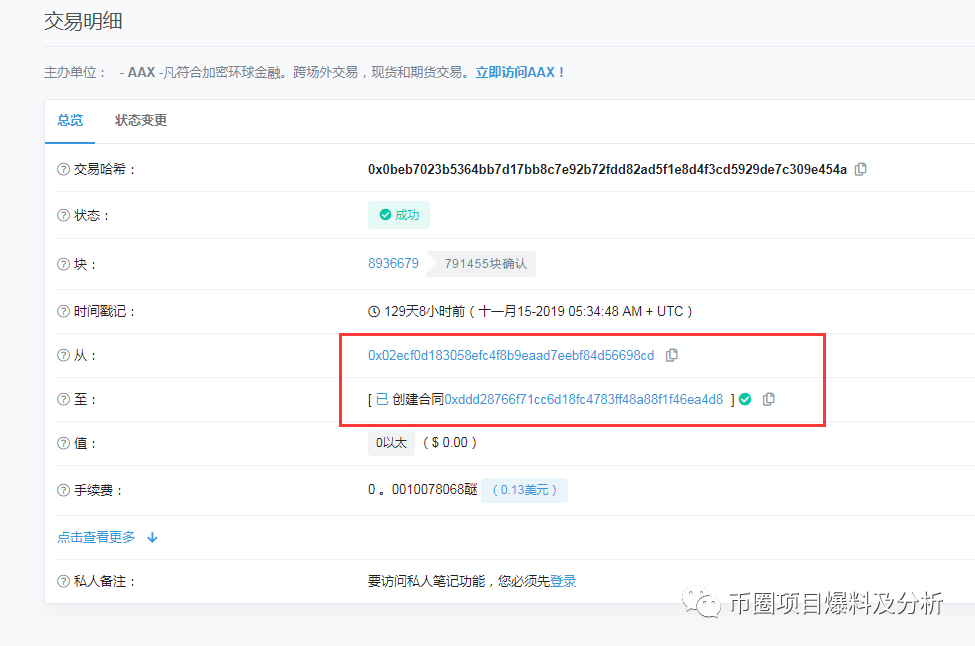Copy the created contract address icon

[769, 399]
